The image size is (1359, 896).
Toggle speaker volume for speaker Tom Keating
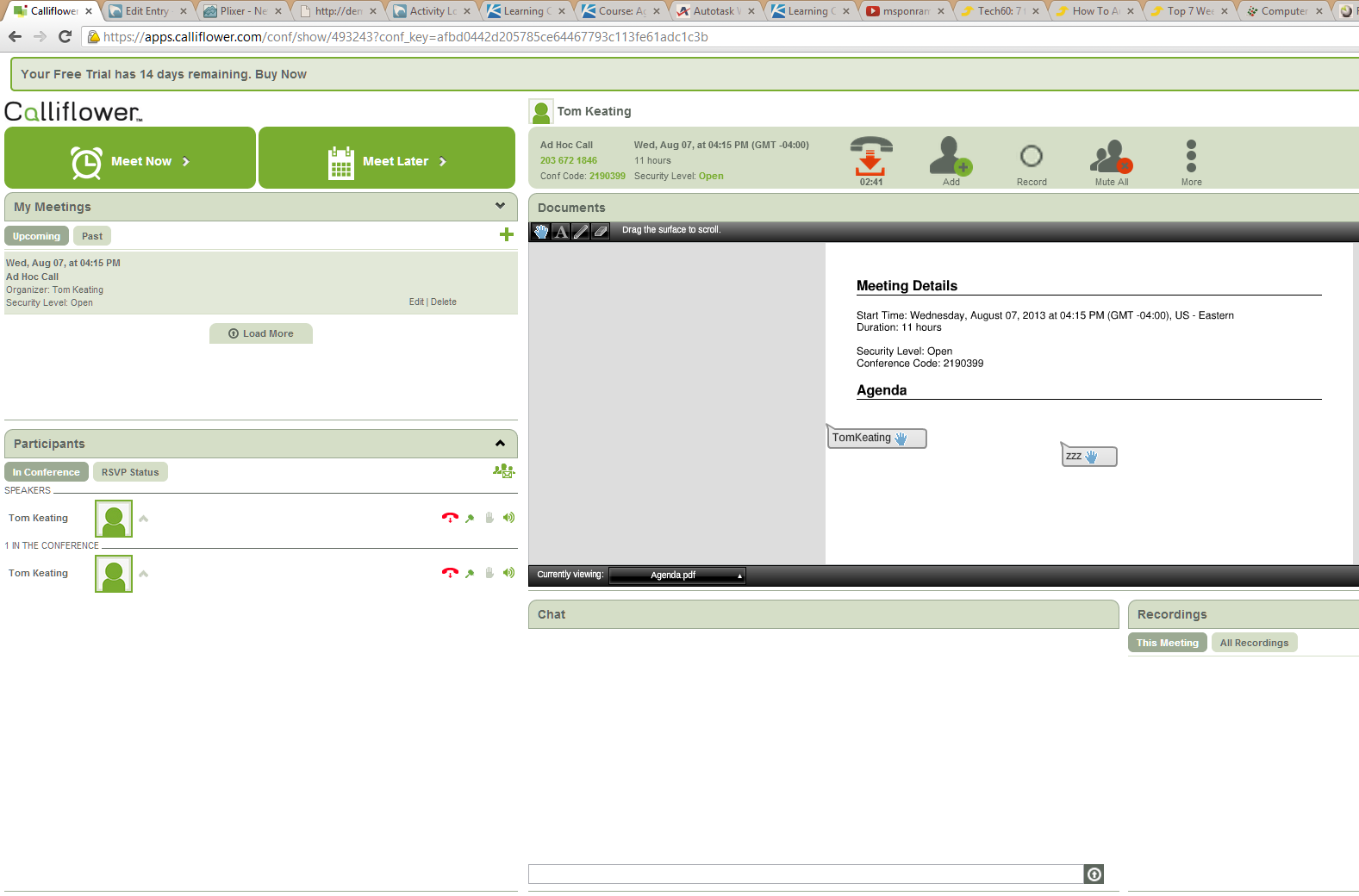click(x=509, y=518)
